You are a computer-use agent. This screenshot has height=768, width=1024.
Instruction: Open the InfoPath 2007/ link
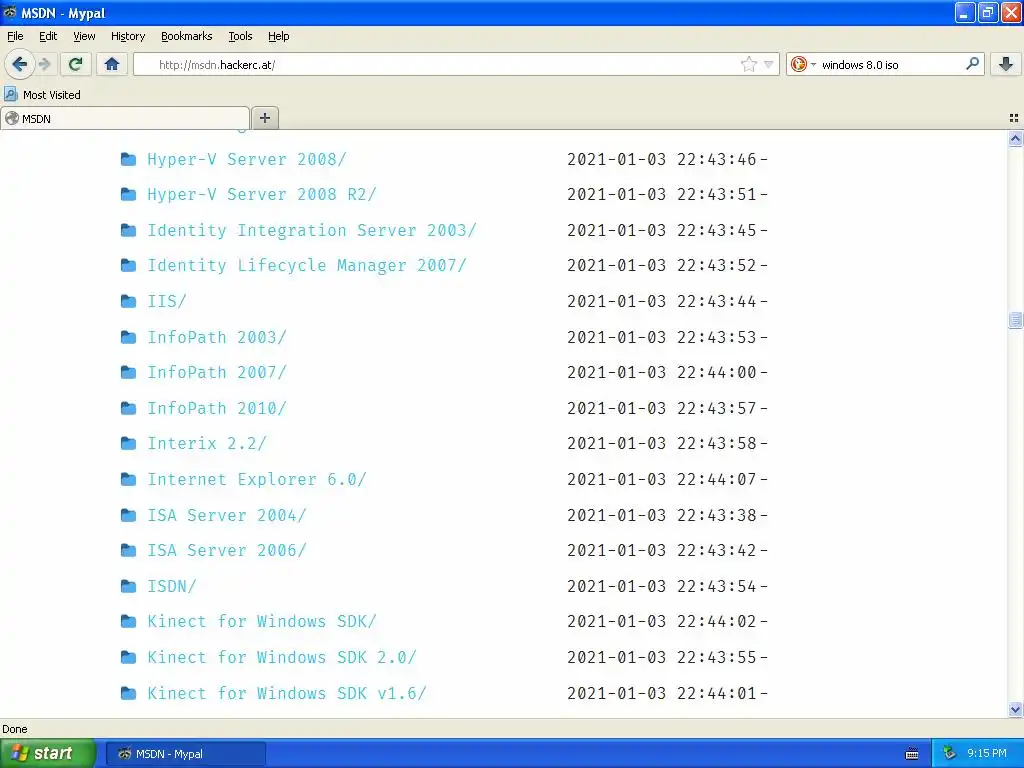click(216, 372)
